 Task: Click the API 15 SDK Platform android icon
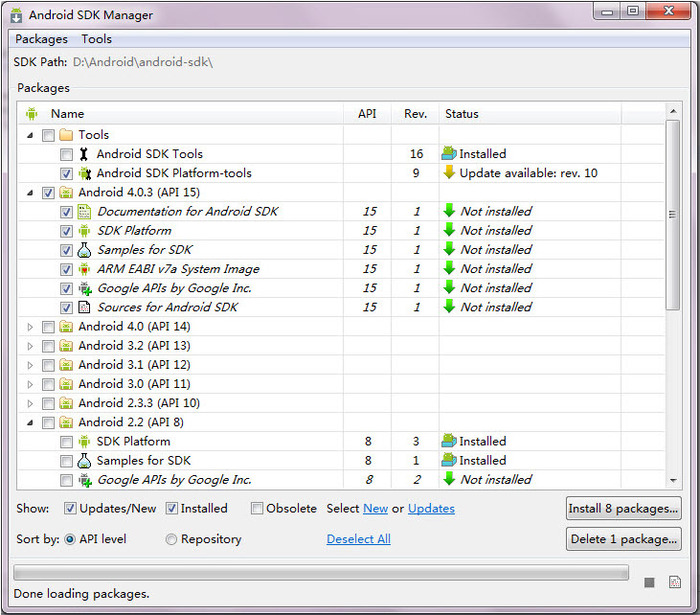[x=84, y=231]
